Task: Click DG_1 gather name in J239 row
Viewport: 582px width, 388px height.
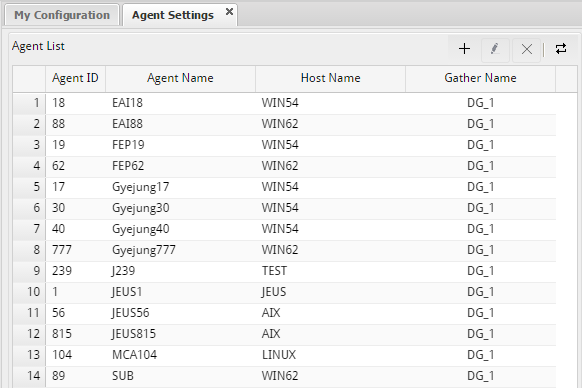Action: [x=480, y=271]
